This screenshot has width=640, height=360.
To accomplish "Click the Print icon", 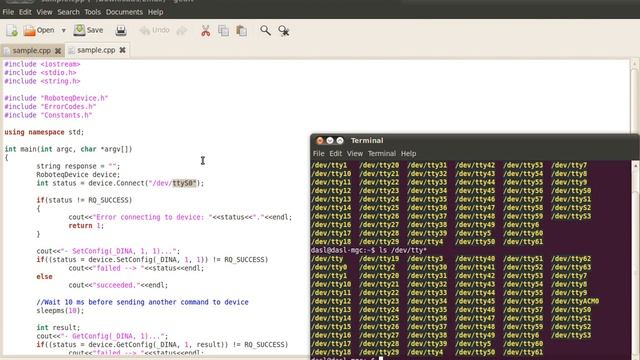I will coord(121,30).
